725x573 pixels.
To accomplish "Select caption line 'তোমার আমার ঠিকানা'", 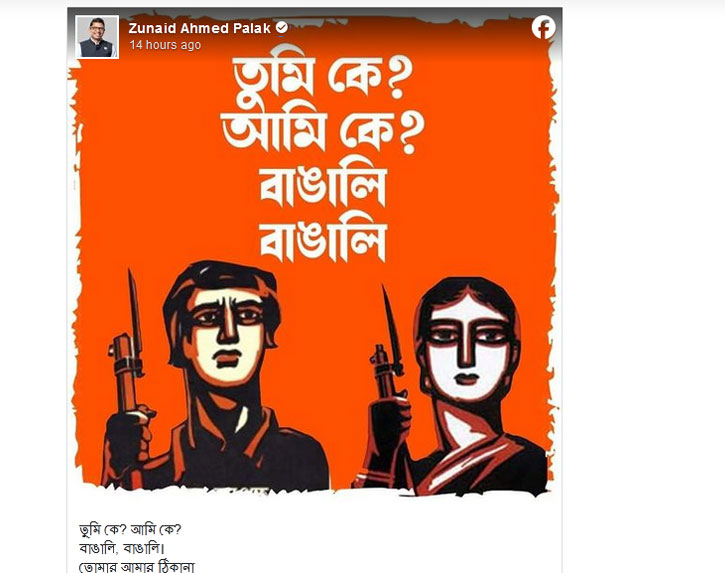I will tap(137, 567).
